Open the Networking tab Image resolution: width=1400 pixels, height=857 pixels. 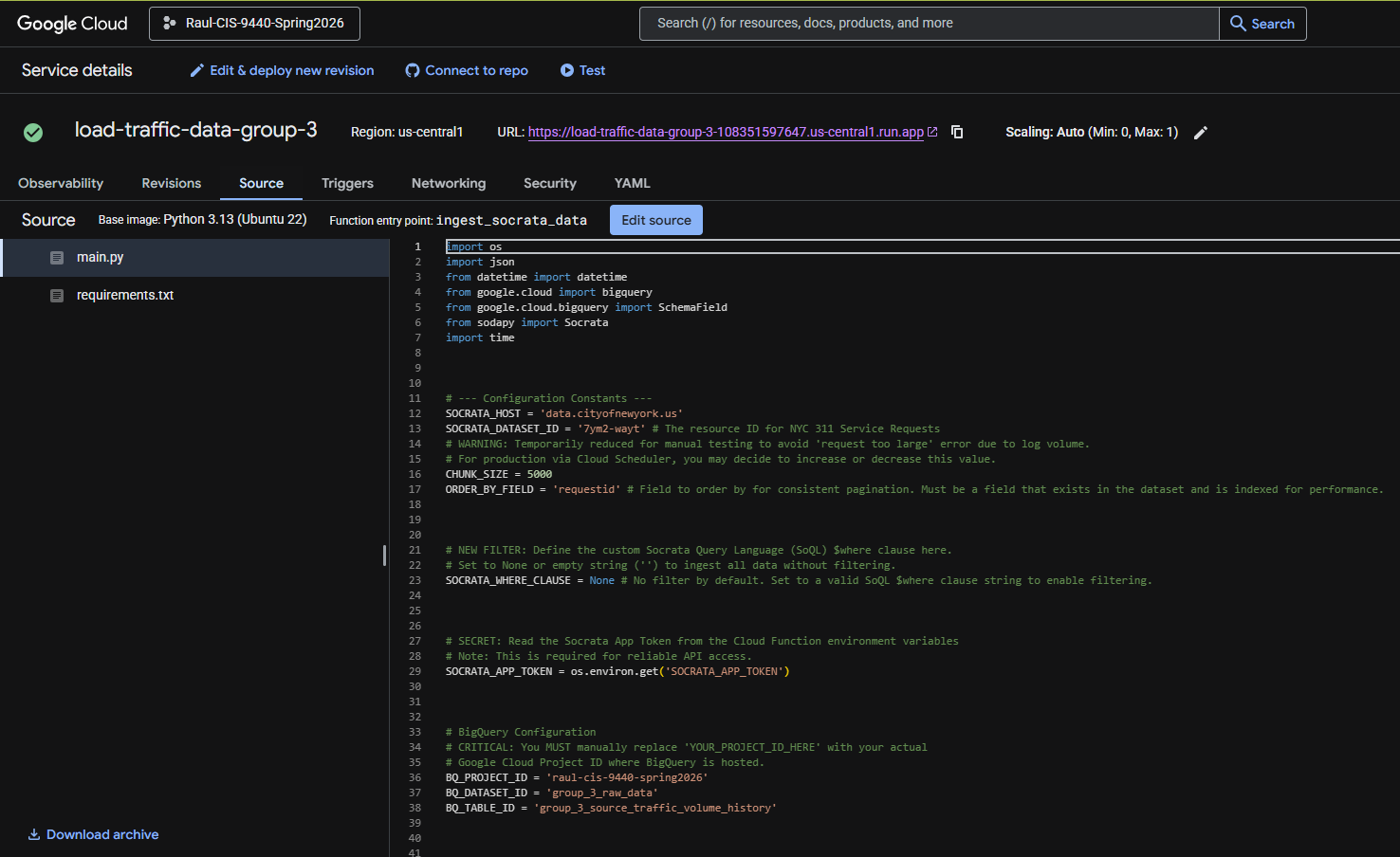(449, 183)
